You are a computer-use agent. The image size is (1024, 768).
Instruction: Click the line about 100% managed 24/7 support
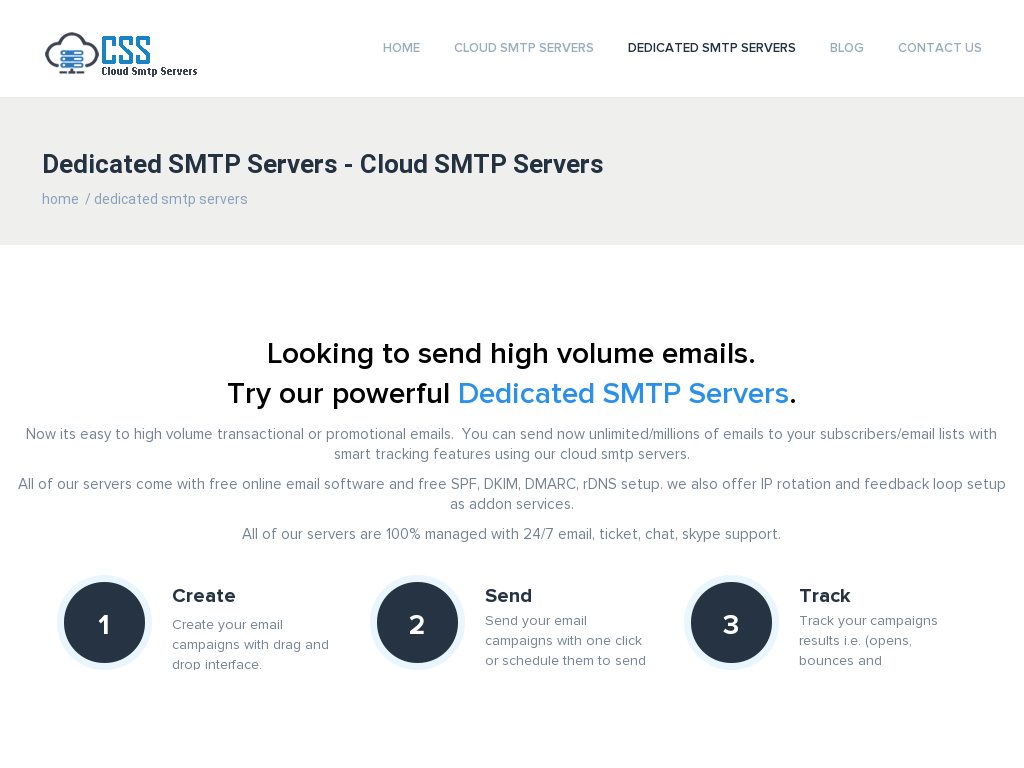coord(511,534)
